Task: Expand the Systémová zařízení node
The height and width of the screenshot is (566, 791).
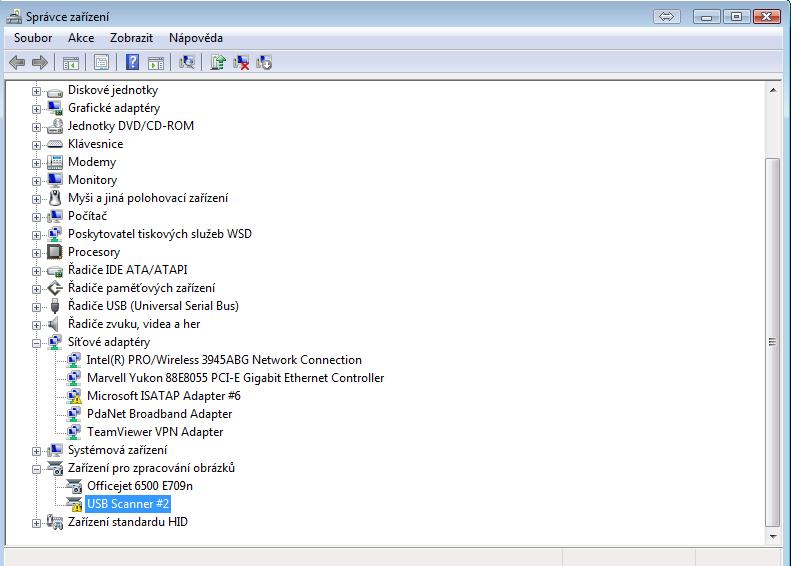Action: pyautogui.click(x=36, y=451)
